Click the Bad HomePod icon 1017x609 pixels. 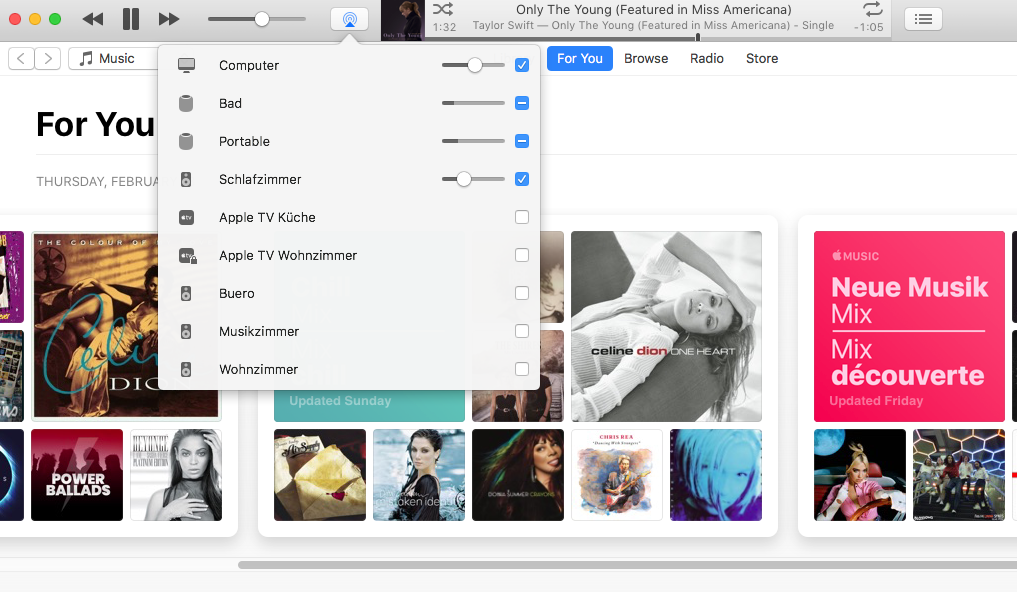tap(186, 103)
